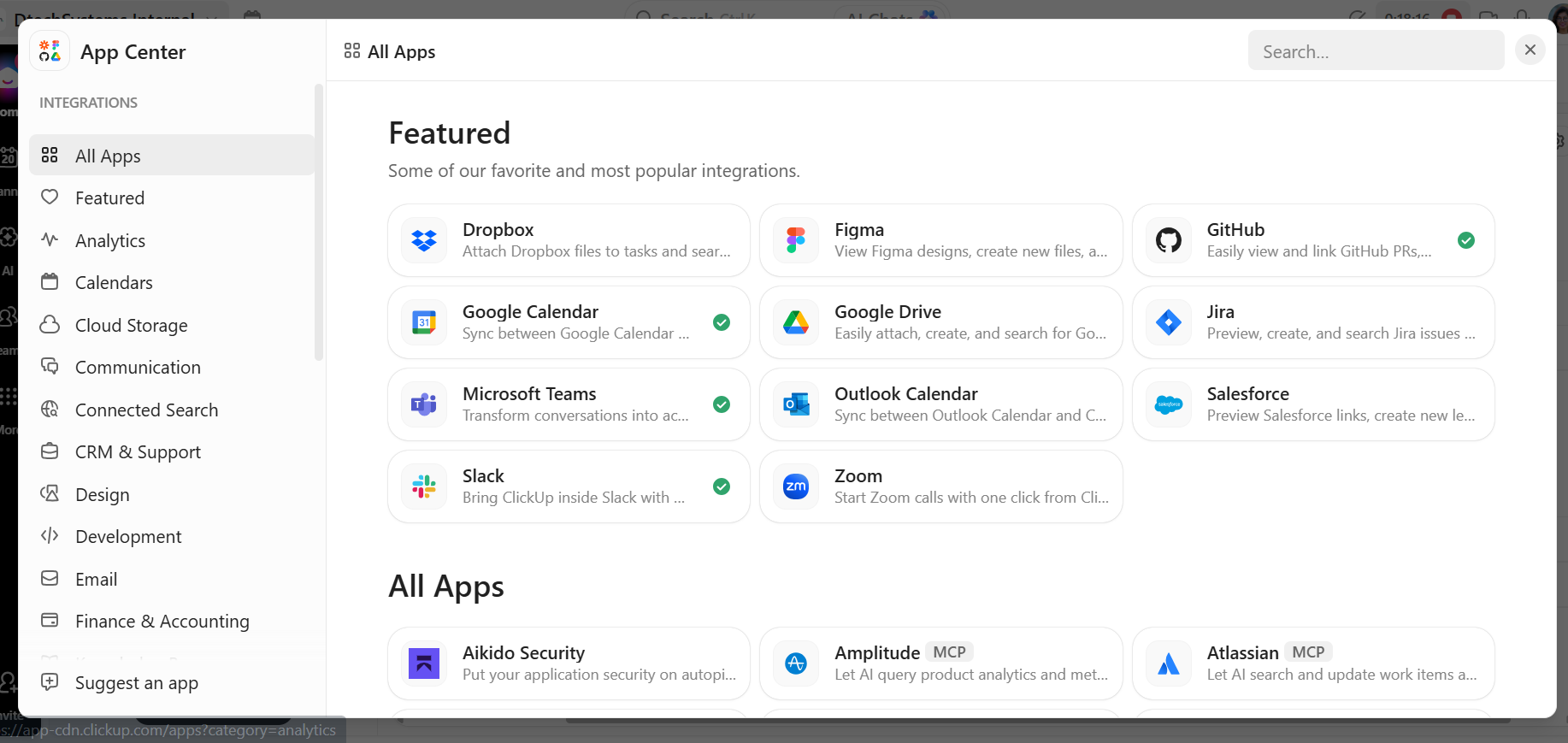Click the code brackets icon beside Development
The width and height of the screenshot is (1568, 743).
click(50, 535)
